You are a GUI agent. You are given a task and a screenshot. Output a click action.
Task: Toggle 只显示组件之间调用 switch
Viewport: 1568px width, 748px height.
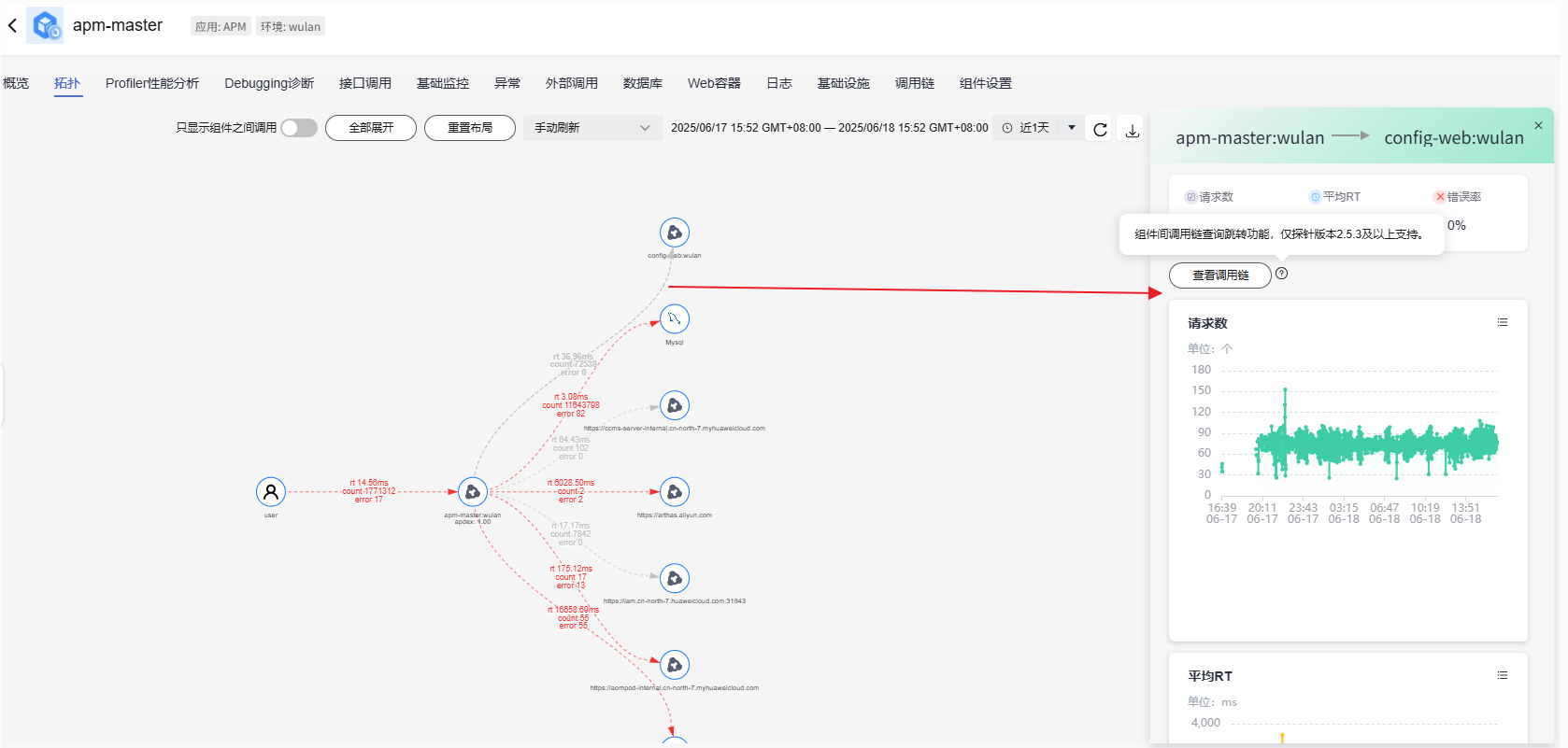click(x=299, y=128)
